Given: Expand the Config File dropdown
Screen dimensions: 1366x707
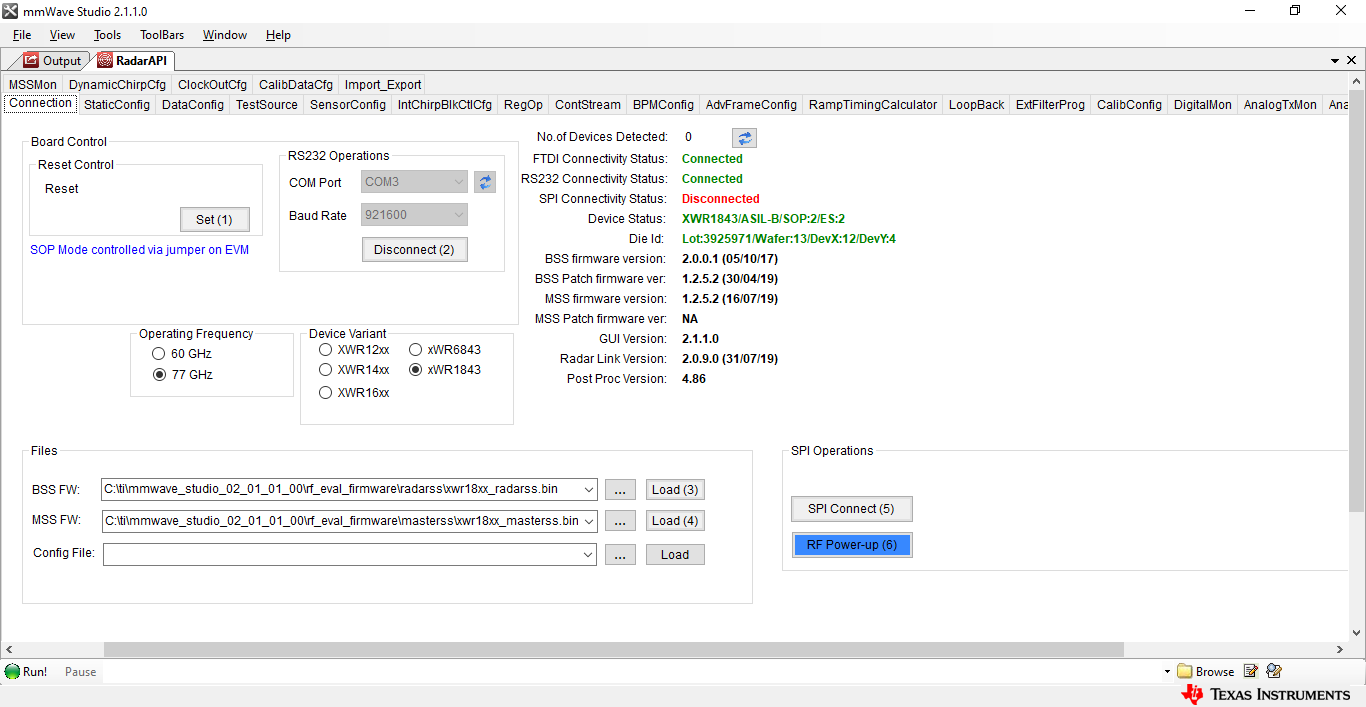Looking at the screenshot, I should pyautogui.click(x=587, y=554).
